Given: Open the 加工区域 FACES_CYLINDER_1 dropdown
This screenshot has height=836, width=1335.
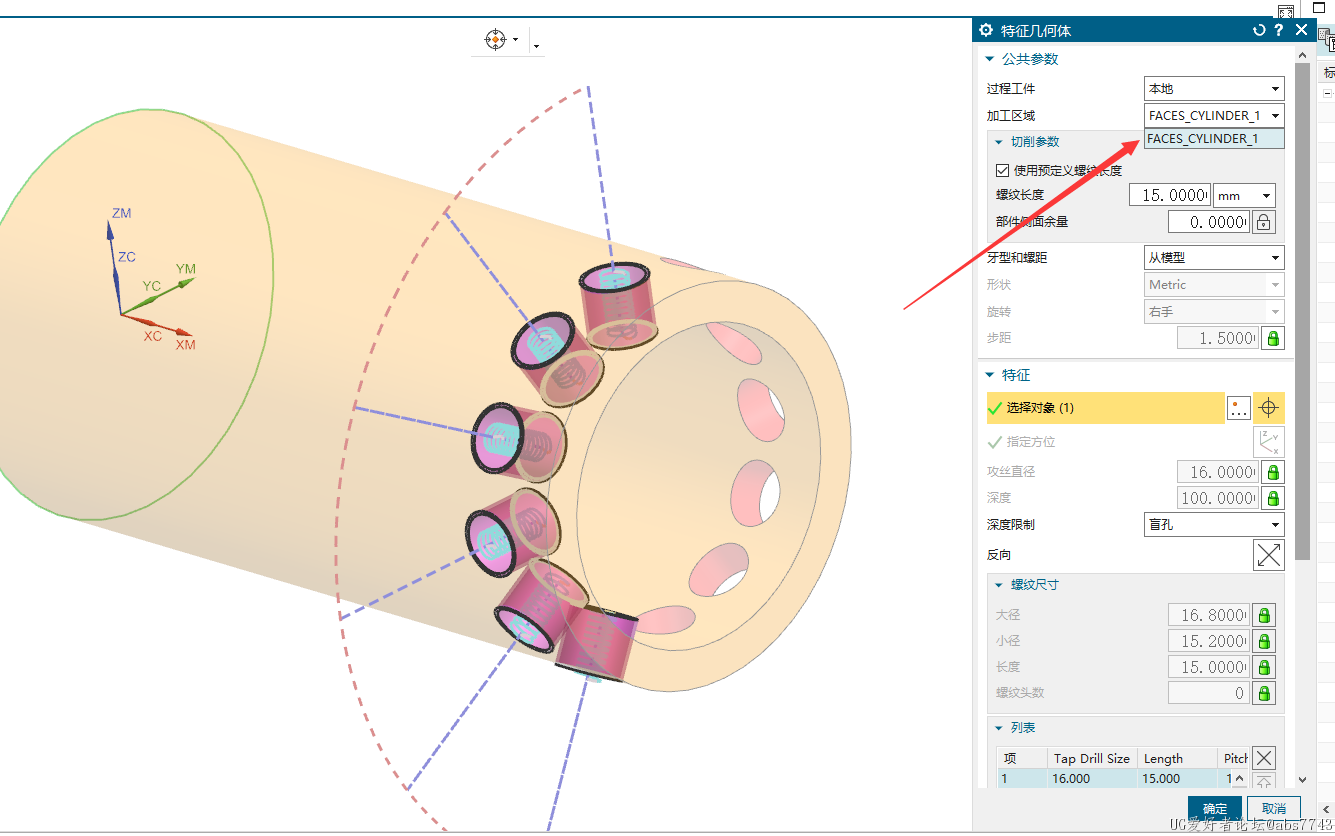Looking at the screenshot, I should click(1214, 116).
